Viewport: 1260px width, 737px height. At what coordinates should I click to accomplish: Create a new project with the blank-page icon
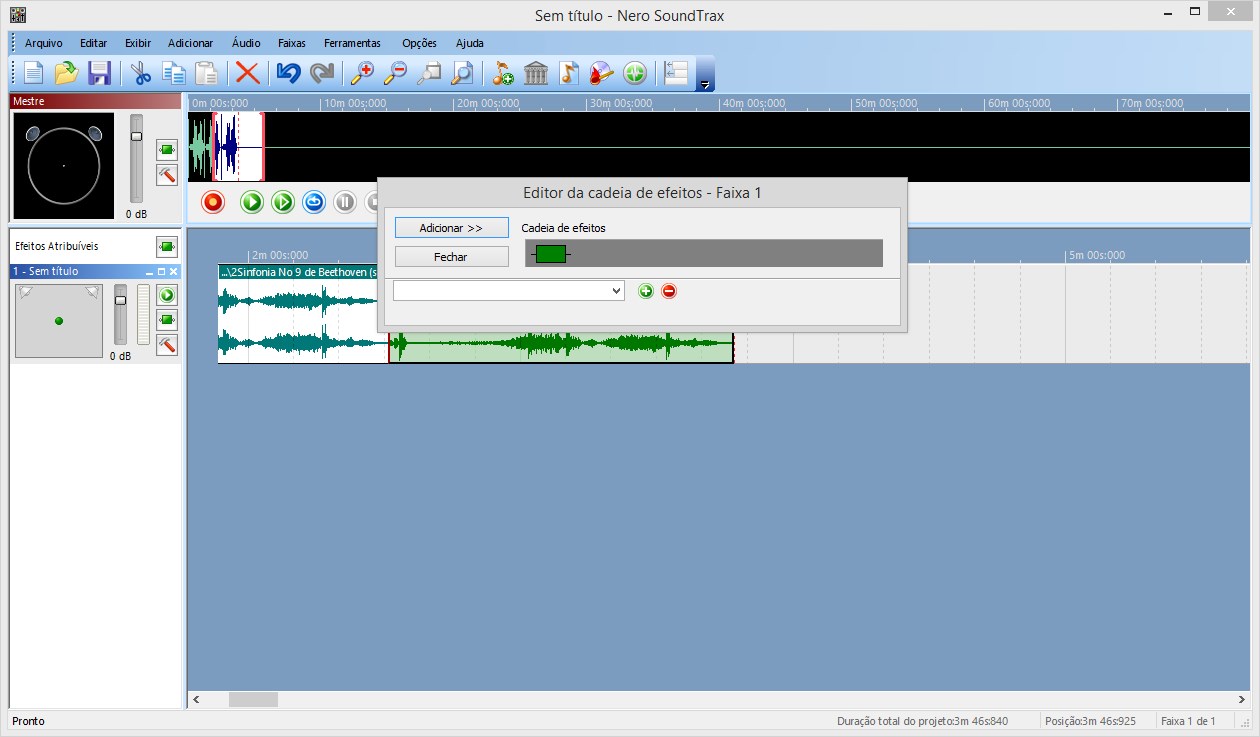pyautogui.click(x=34, y=73)
